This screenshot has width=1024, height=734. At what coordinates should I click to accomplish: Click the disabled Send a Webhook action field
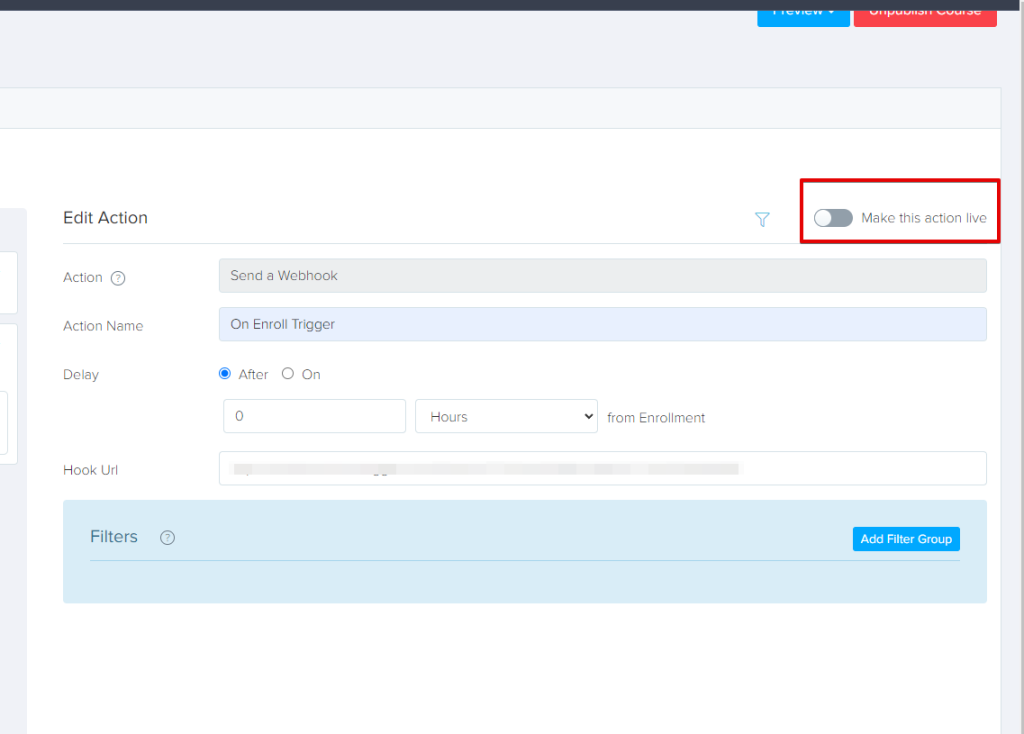(x=602, y=276)
